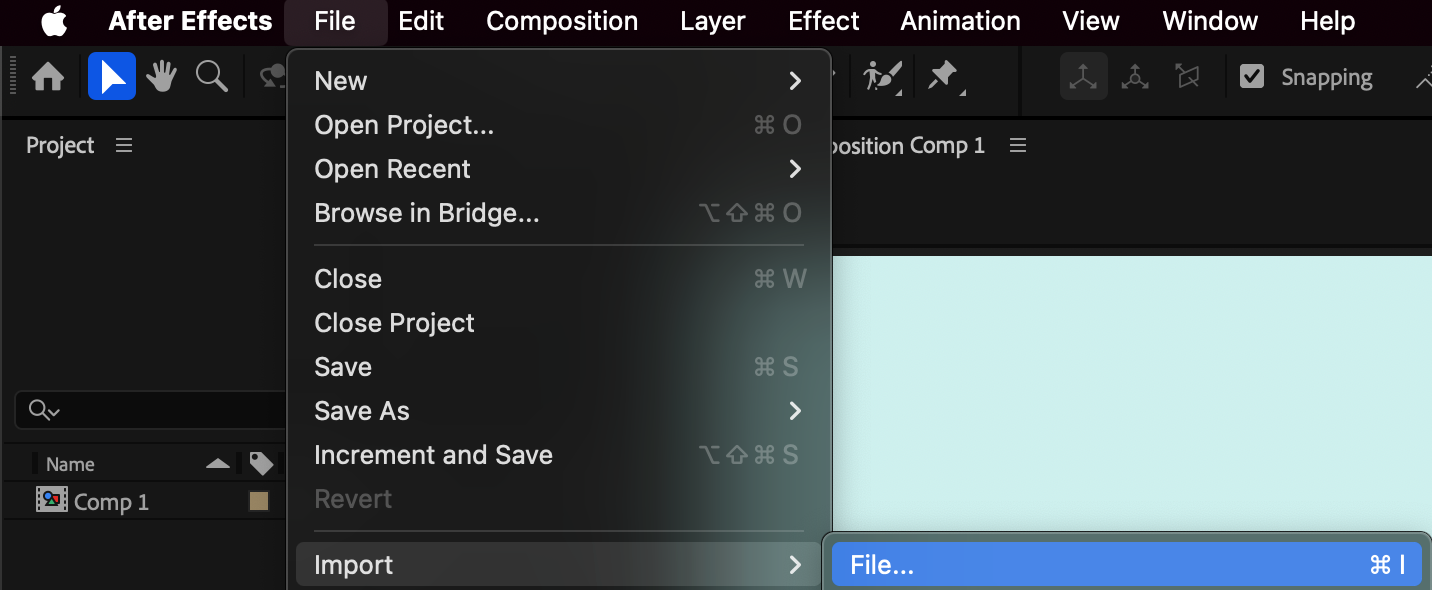1432x590 pixels.
Task: Select the Selection arrow tool
Action: pyautogui.click(x=112, y=77)
